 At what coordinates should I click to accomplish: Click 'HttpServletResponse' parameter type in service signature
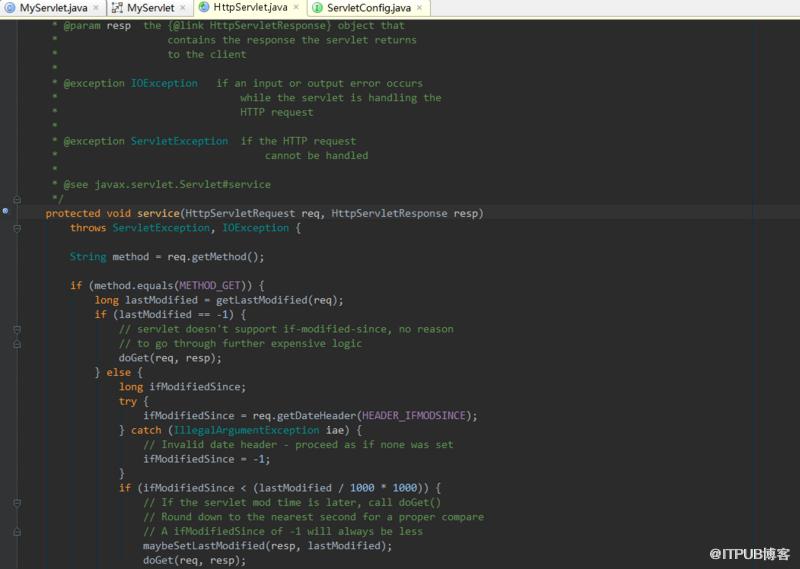(389, 213)
